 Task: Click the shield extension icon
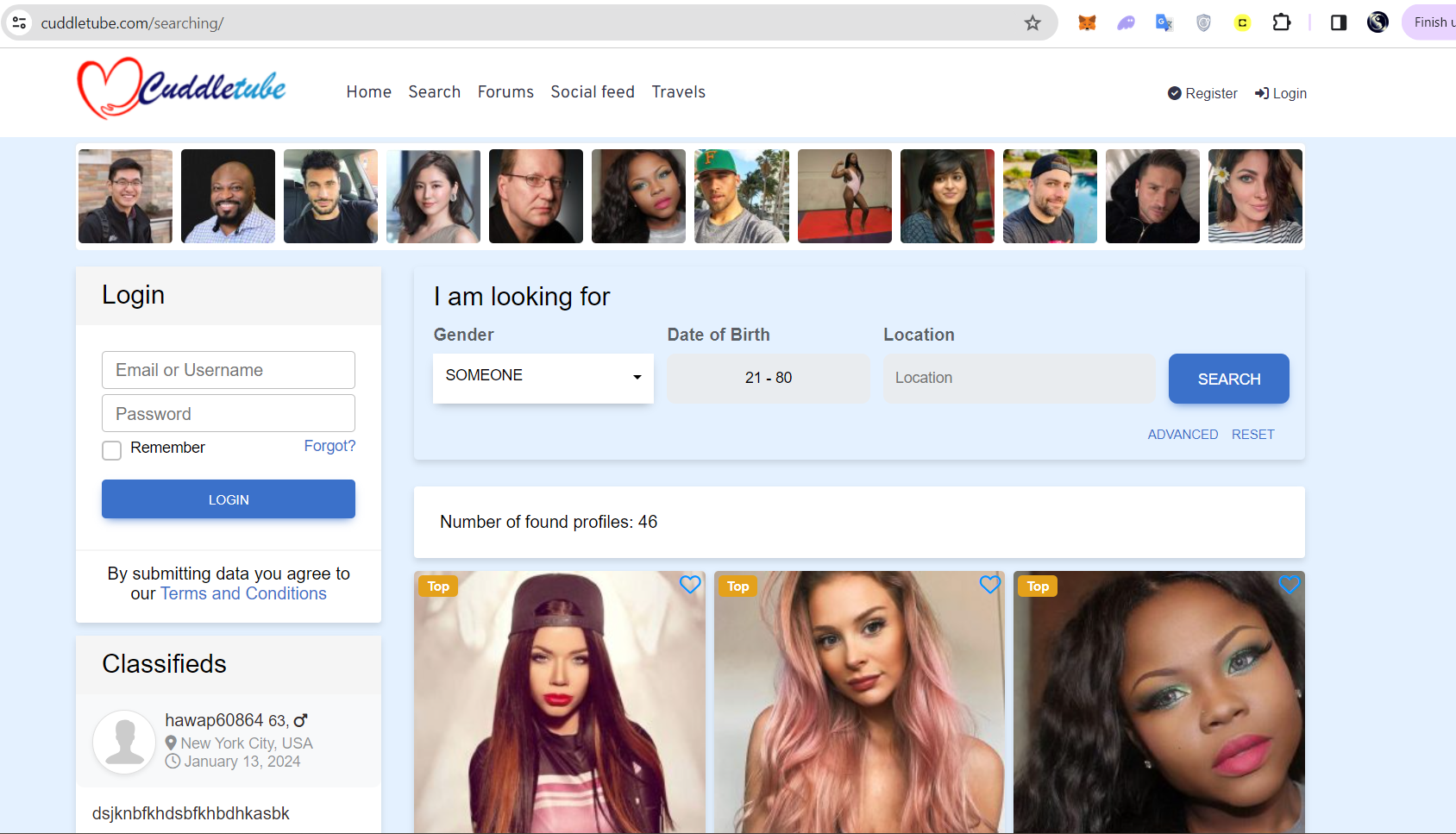point(1203,23)
